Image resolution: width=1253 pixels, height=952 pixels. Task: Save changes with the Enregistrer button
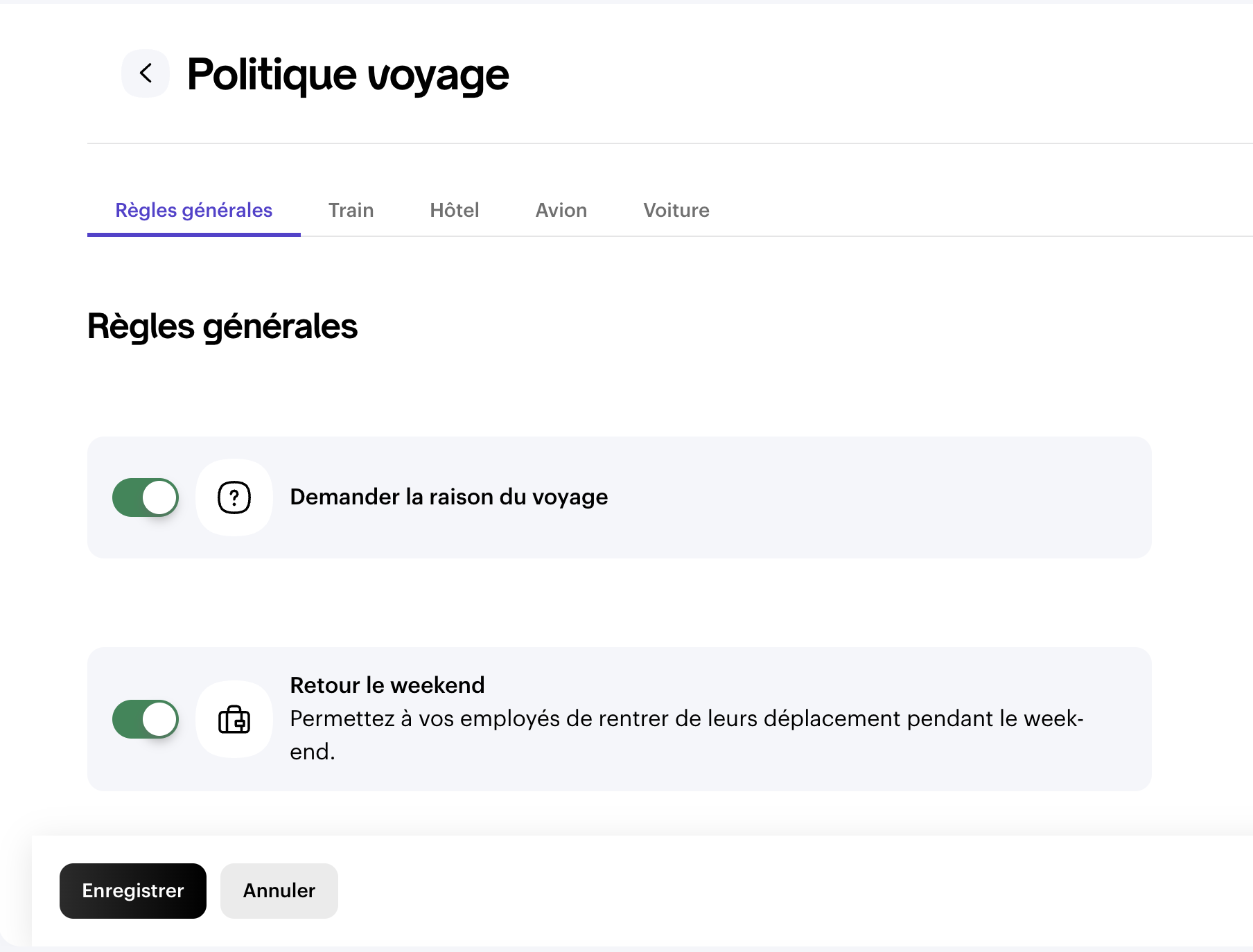pyautogui.click(x=133, y=891)
